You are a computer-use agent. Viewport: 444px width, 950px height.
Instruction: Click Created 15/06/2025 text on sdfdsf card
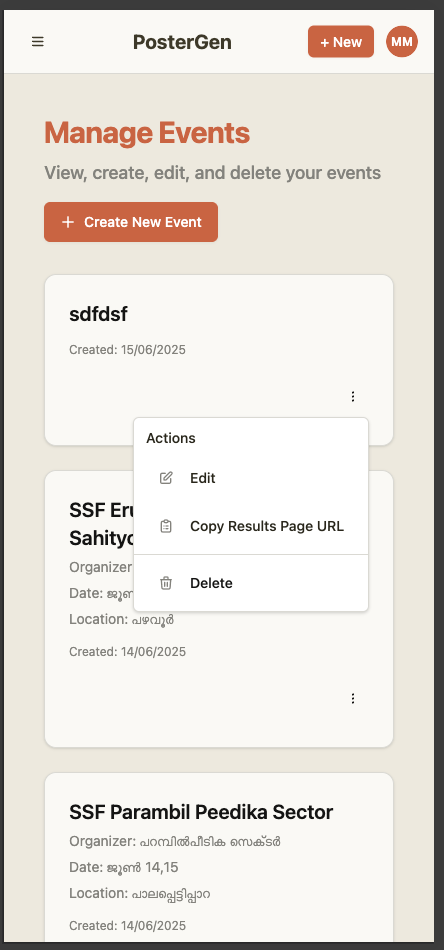click(x=127, y=350)
